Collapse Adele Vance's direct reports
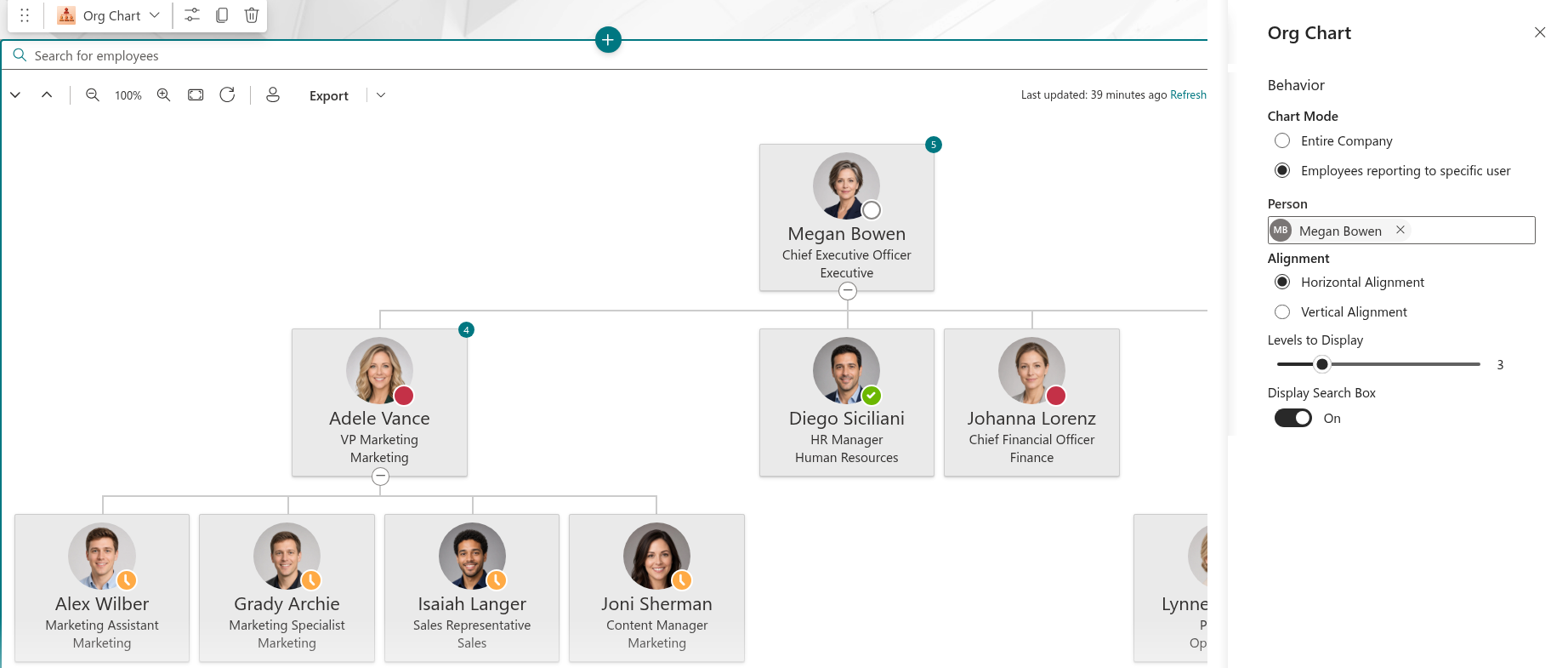This screenshot has height=668, width=1568. (x=381, y=477)
